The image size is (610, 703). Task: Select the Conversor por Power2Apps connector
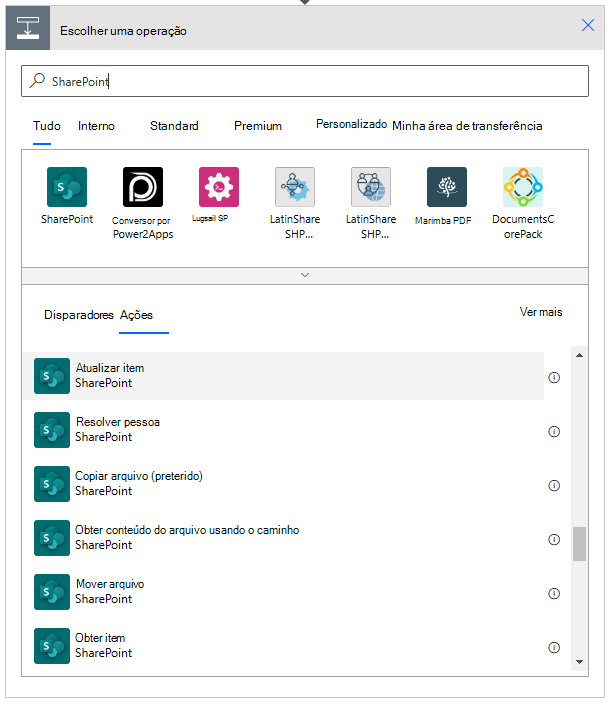coord(143,187)
